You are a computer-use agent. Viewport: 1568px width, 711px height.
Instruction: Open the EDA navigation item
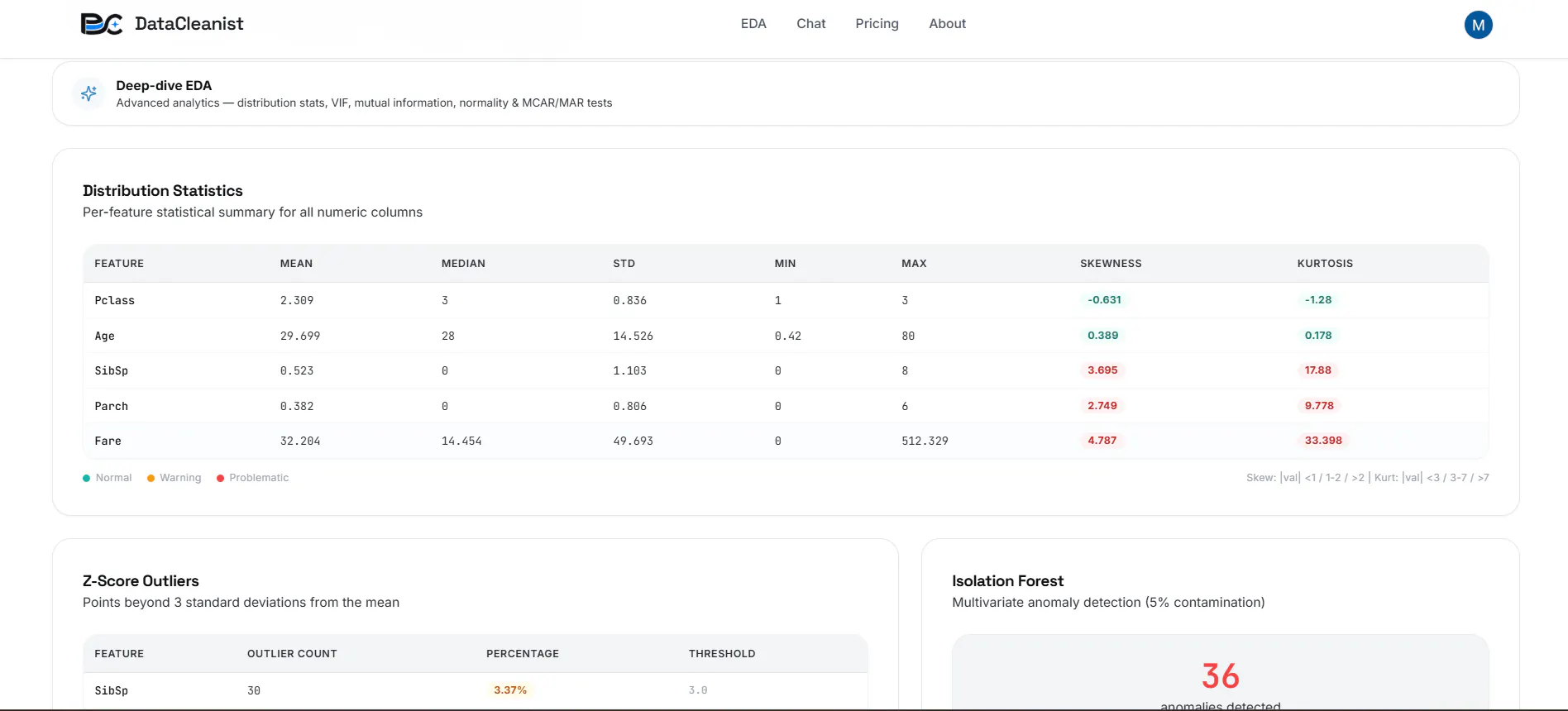pos(753,24)
